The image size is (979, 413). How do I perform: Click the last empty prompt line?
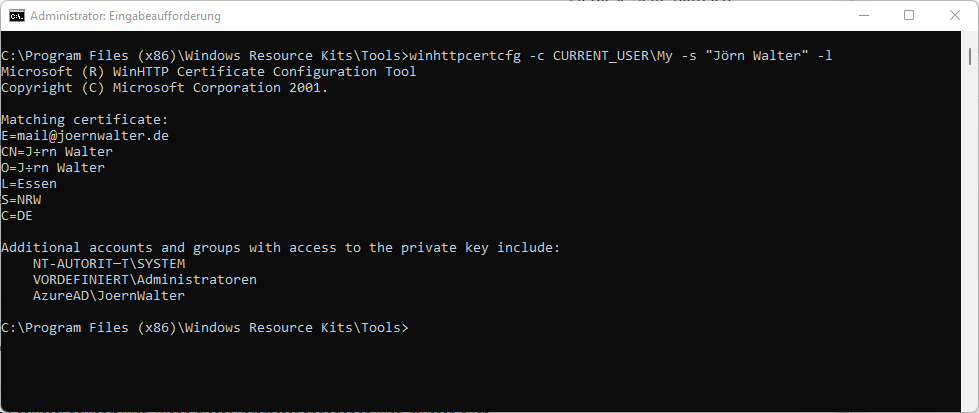point(205,327)
